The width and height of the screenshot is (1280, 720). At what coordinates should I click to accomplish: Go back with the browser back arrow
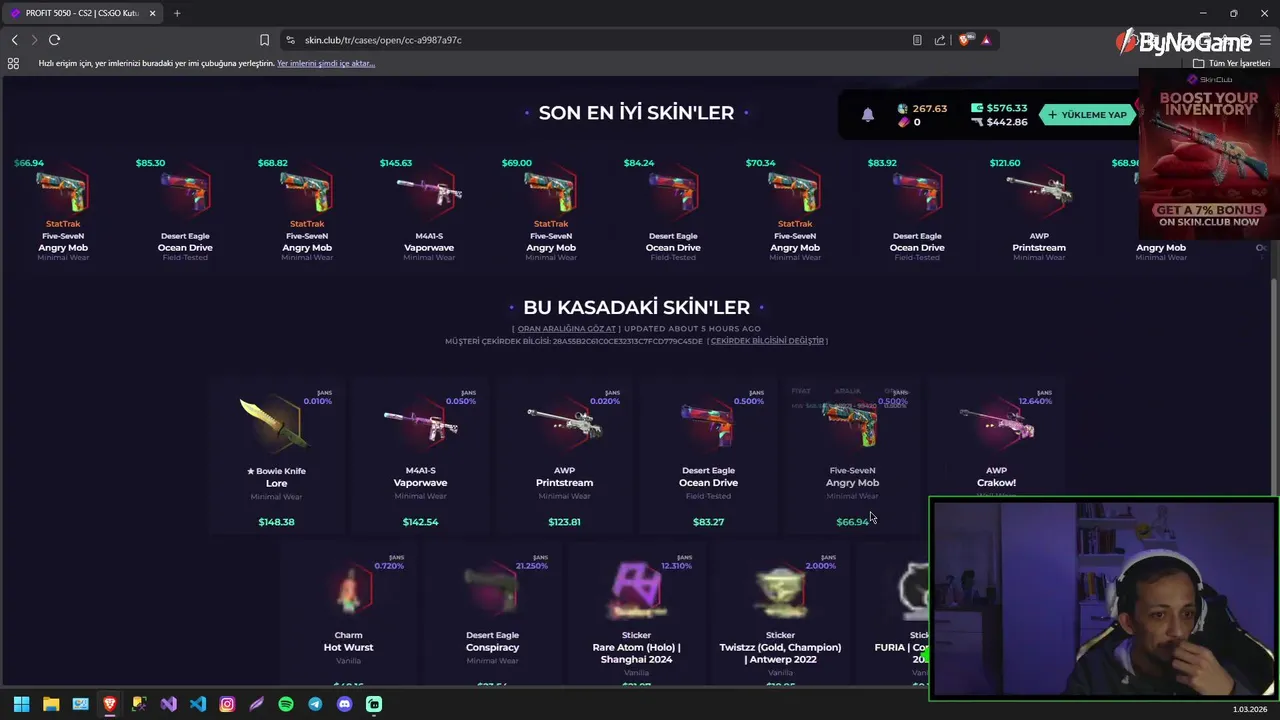point(14,40)
